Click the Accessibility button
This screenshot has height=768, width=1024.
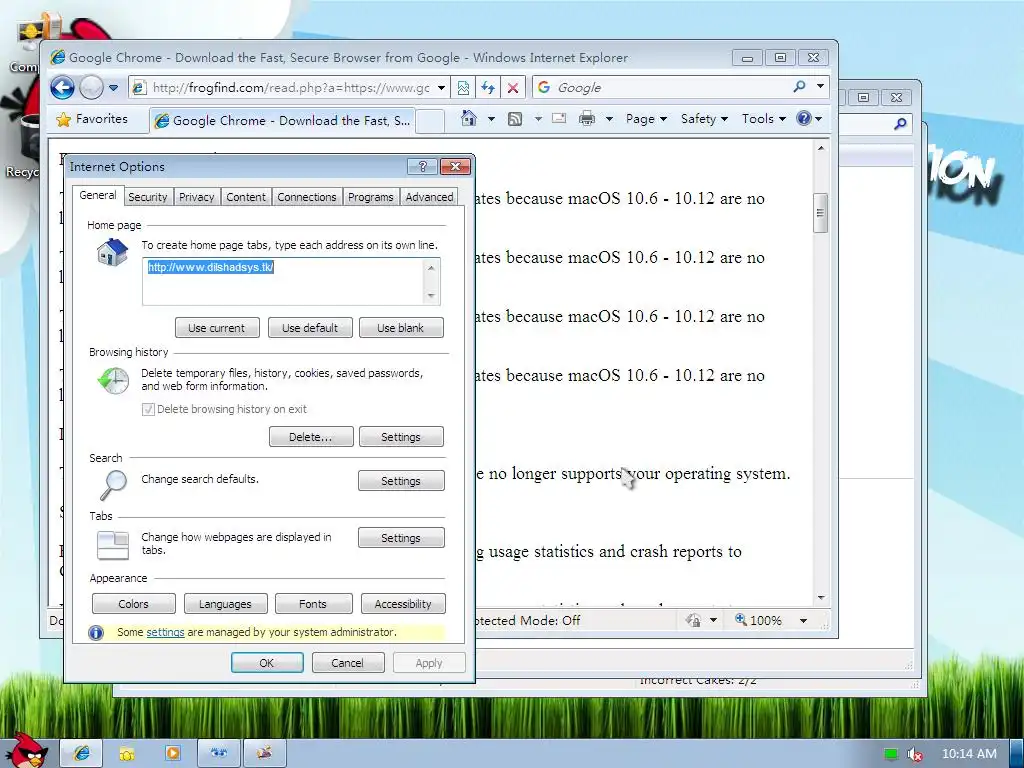(x=403, y=604)
